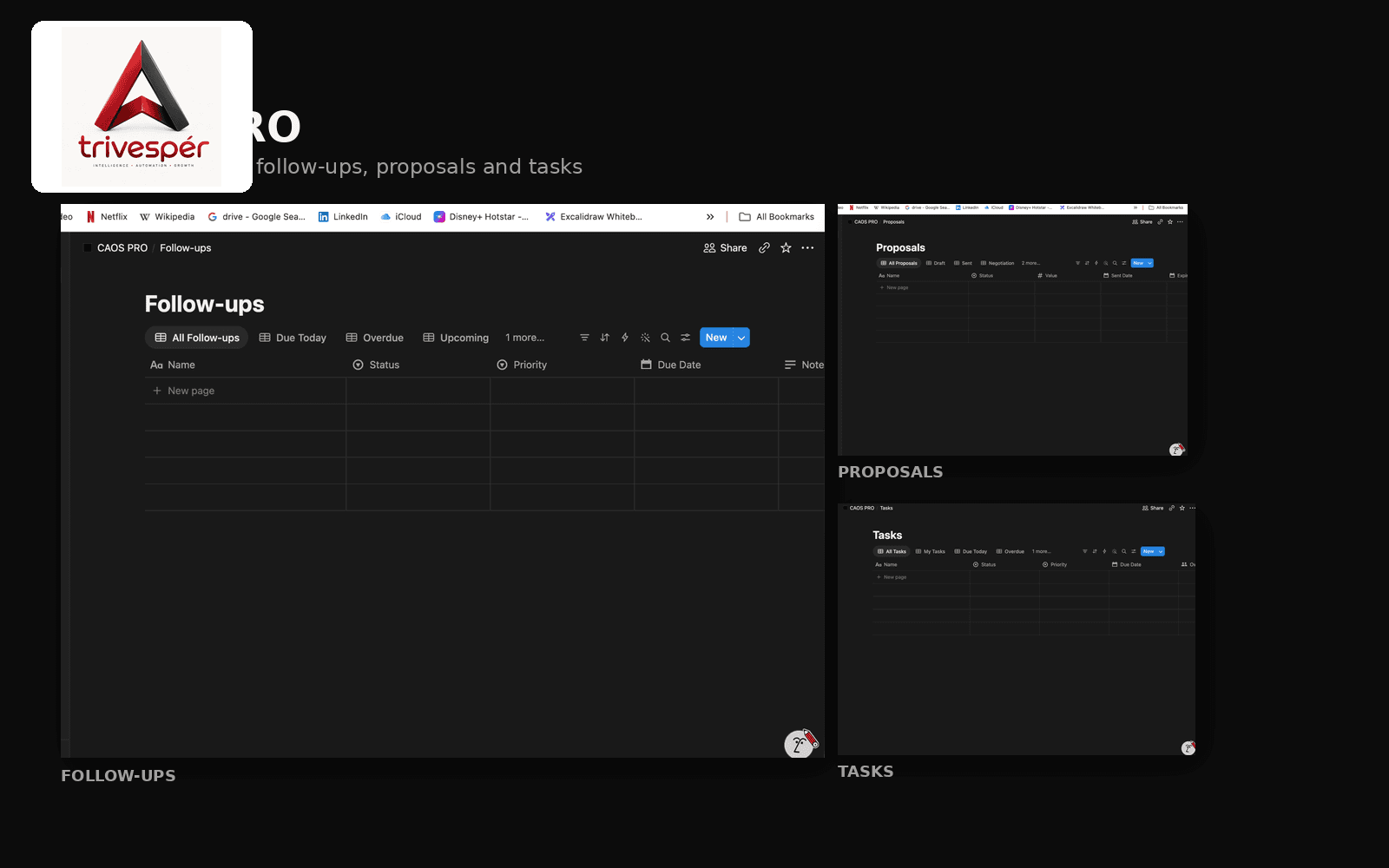The width and height of the screenshot is (1389, 868).
Task: Click the Sort icon in Follow-ups toolbar
Action: [x=605, y=338]
